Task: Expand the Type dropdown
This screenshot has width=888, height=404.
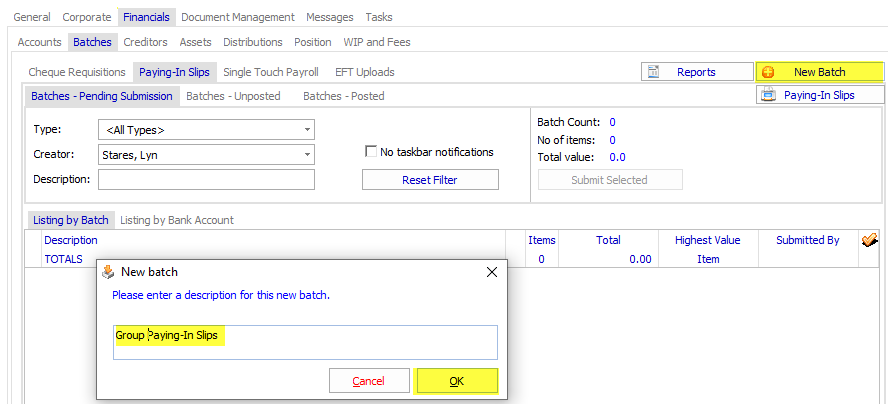Action: (x=306, y=130)
